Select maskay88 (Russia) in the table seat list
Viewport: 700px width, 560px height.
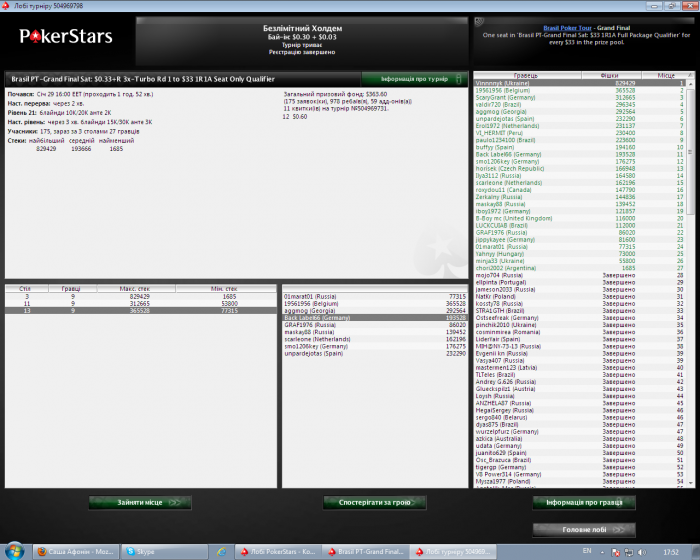(375, 332)
